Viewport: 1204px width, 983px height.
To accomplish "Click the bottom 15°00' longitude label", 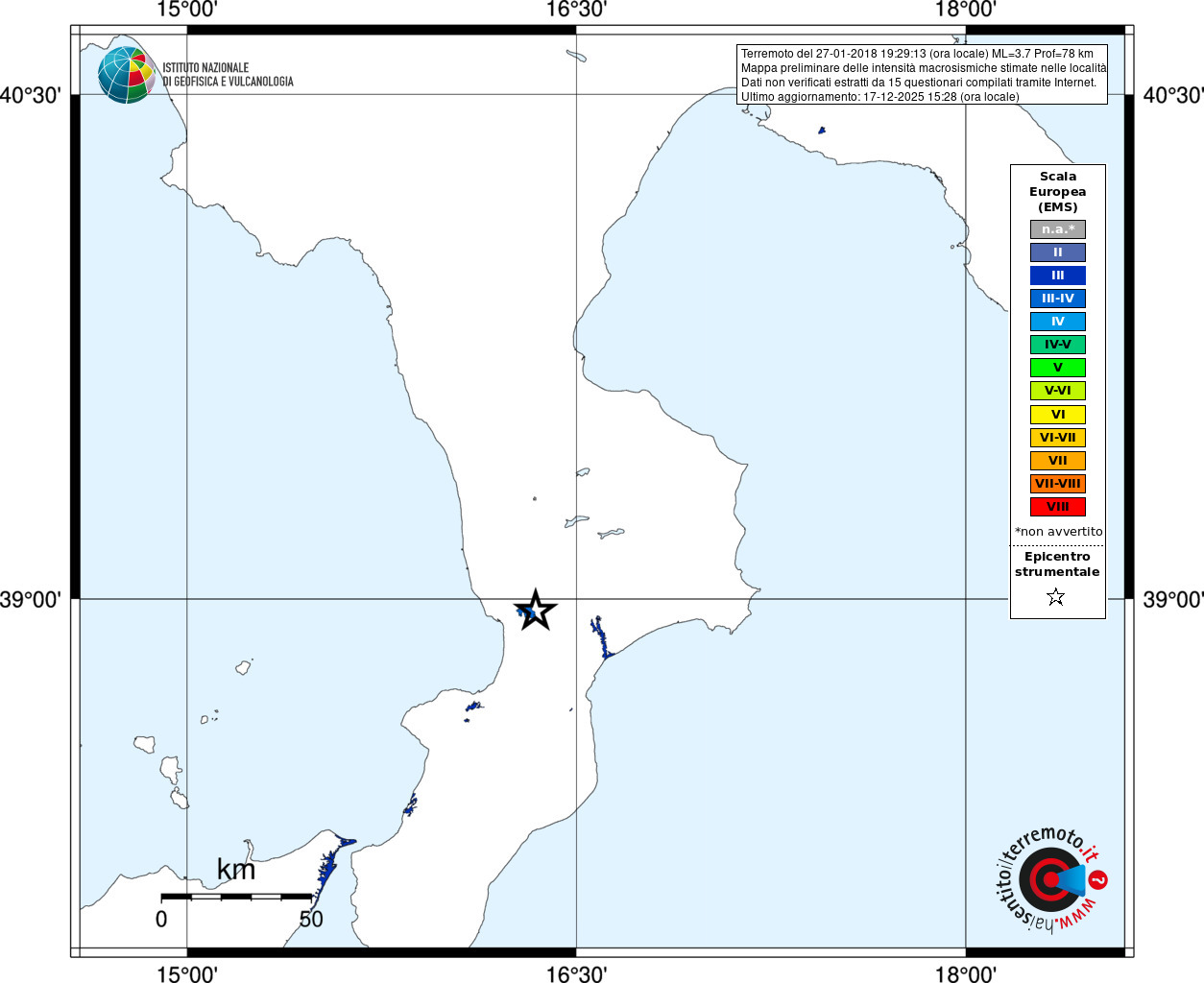I will (x=186, y=973).
